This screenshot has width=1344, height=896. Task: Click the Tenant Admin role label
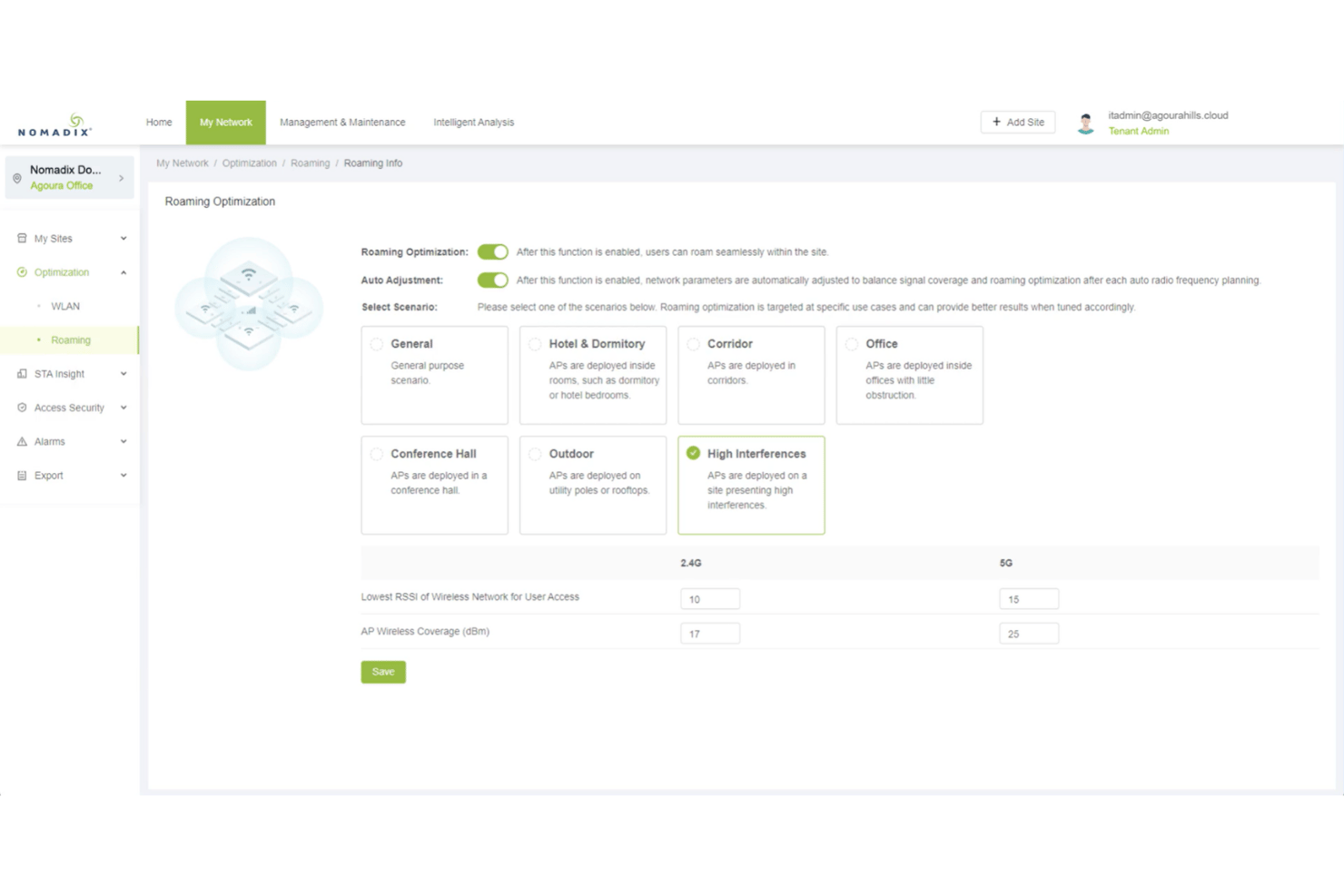[1138, 131]
